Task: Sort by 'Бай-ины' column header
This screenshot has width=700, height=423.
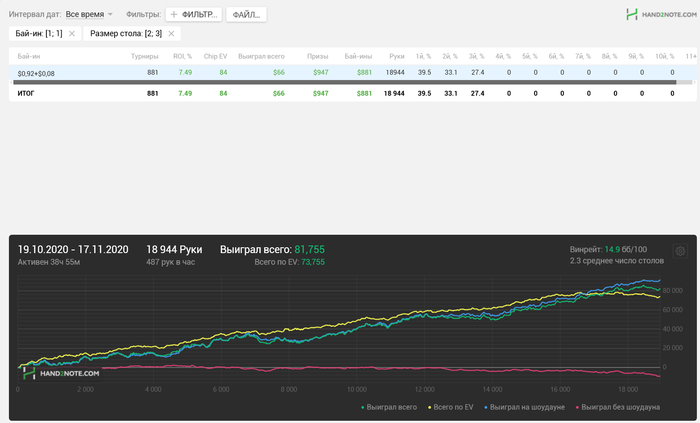Action: [x=358, y=56]
